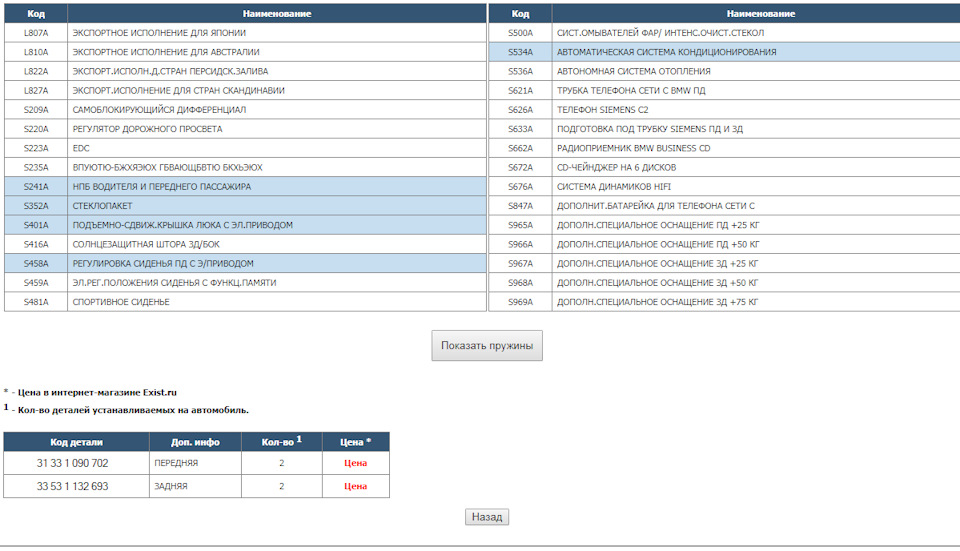Select АВТОМАТИЧЕСКАЯ СИСТЕМА КОНДИЦИОНИРОВАНИЯ row
Screen dimensions: 960x551
click(724, 52)
